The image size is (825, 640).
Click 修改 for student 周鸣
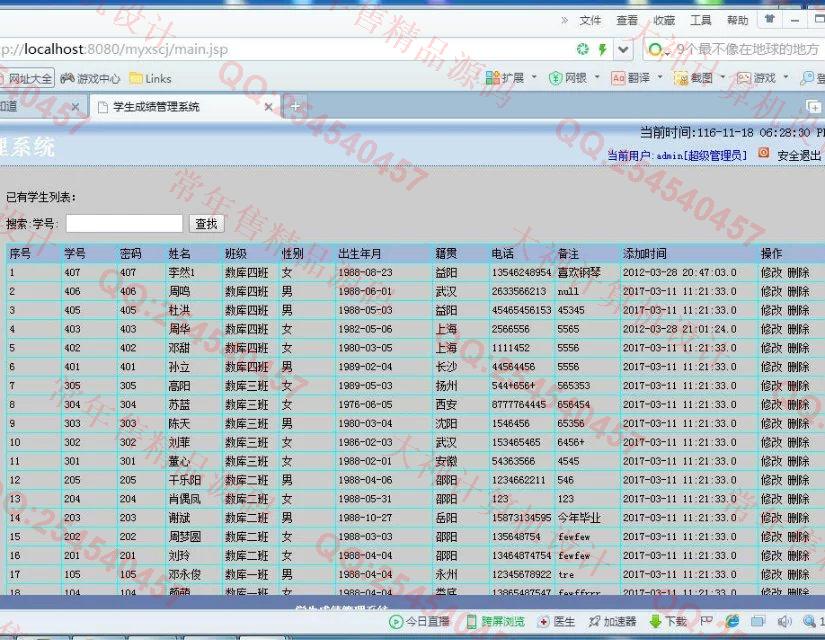pyautogui.click(x=771, y=292)
